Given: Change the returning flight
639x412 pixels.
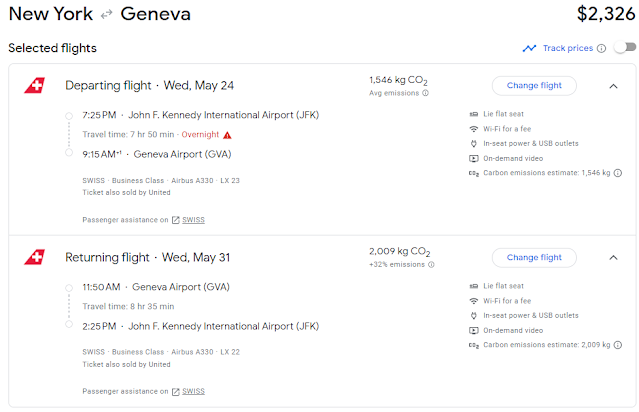Looking at the screenshot, I should [534, 258].
